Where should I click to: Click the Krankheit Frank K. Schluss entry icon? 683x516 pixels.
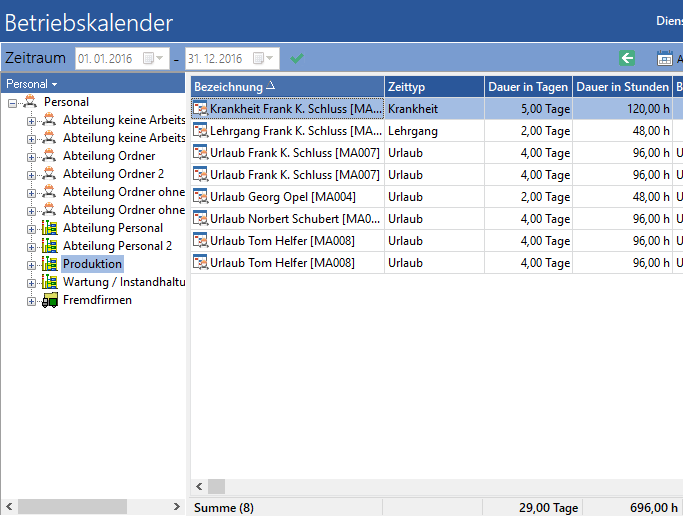click(x=200, y=108)
